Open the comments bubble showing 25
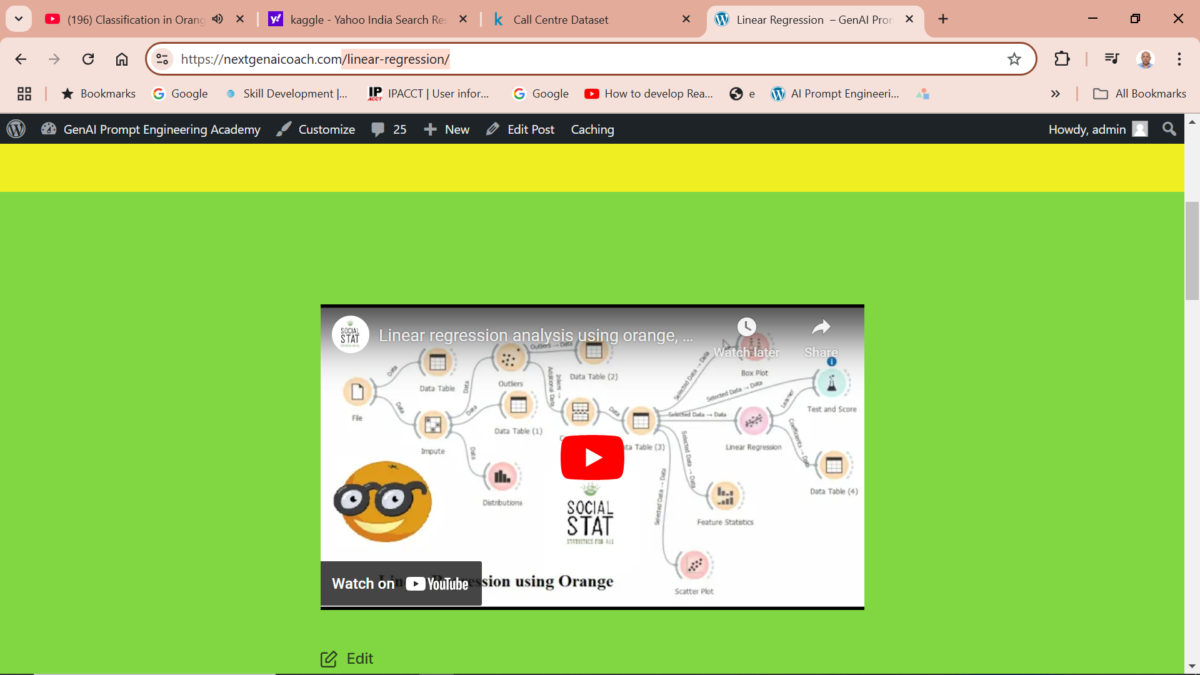The height and width of the screenshot is (675, 1200). tap(389, 129)
